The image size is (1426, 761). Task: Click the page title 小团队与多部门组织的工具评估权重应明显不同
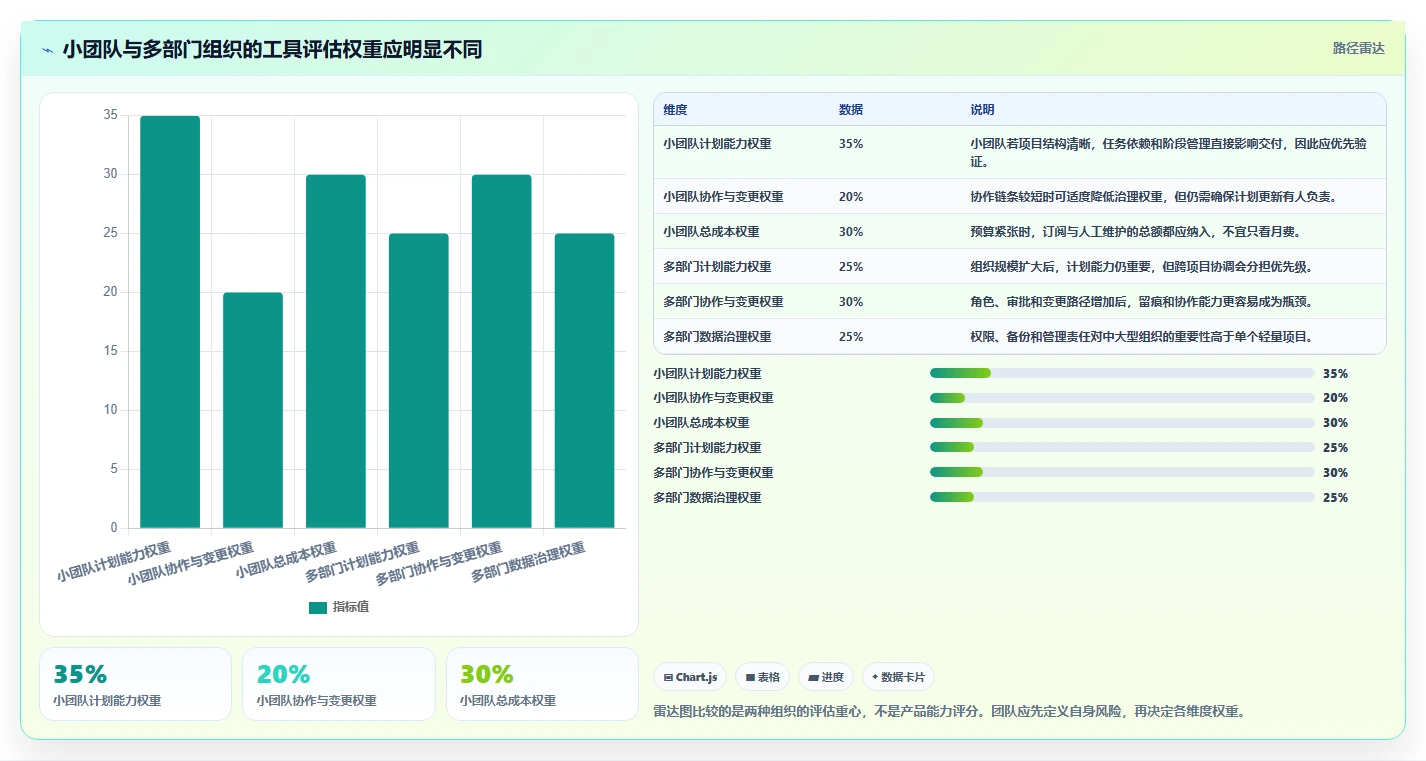coord(272,50)
